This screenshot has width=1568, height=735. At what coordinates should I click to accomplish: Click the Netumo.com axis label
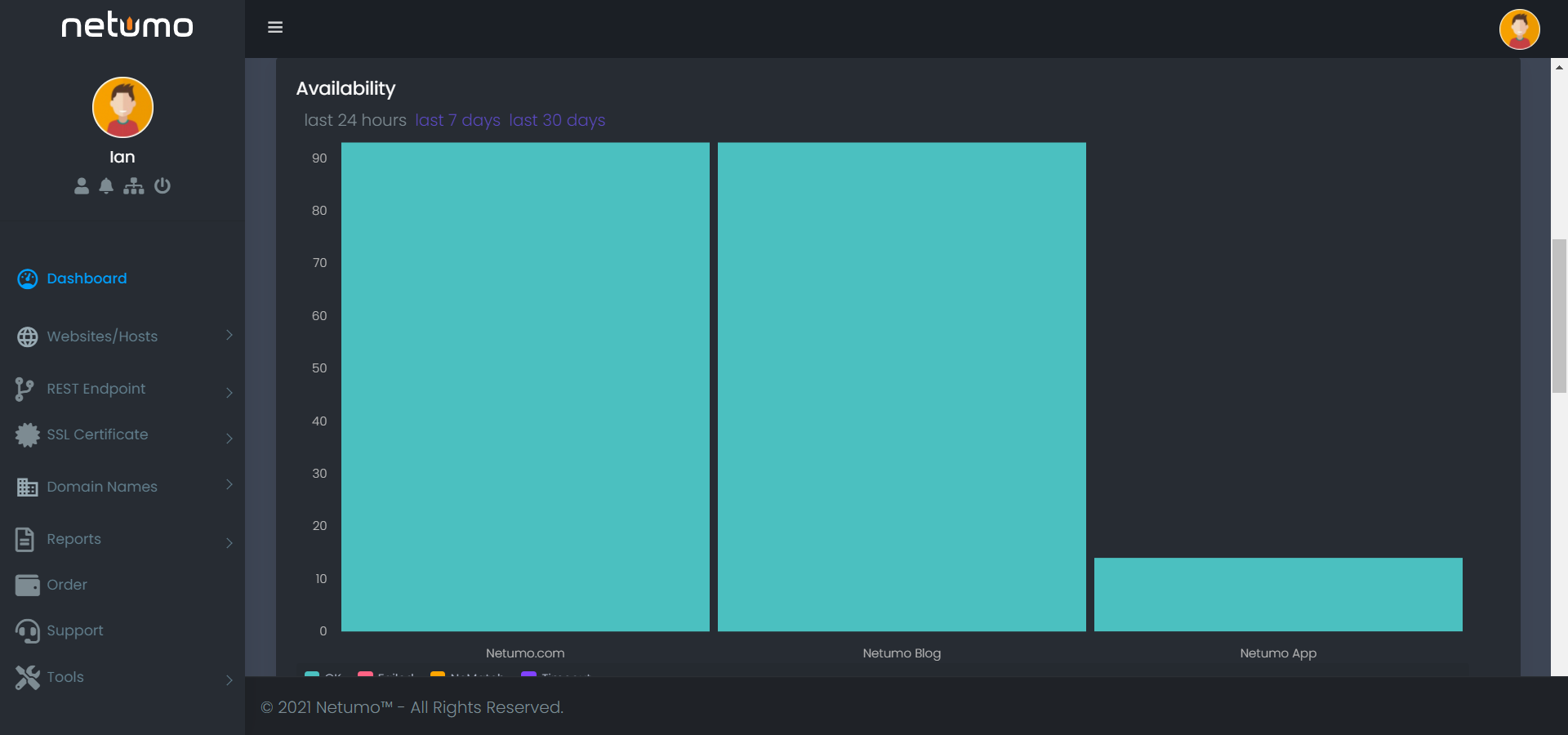525,653
